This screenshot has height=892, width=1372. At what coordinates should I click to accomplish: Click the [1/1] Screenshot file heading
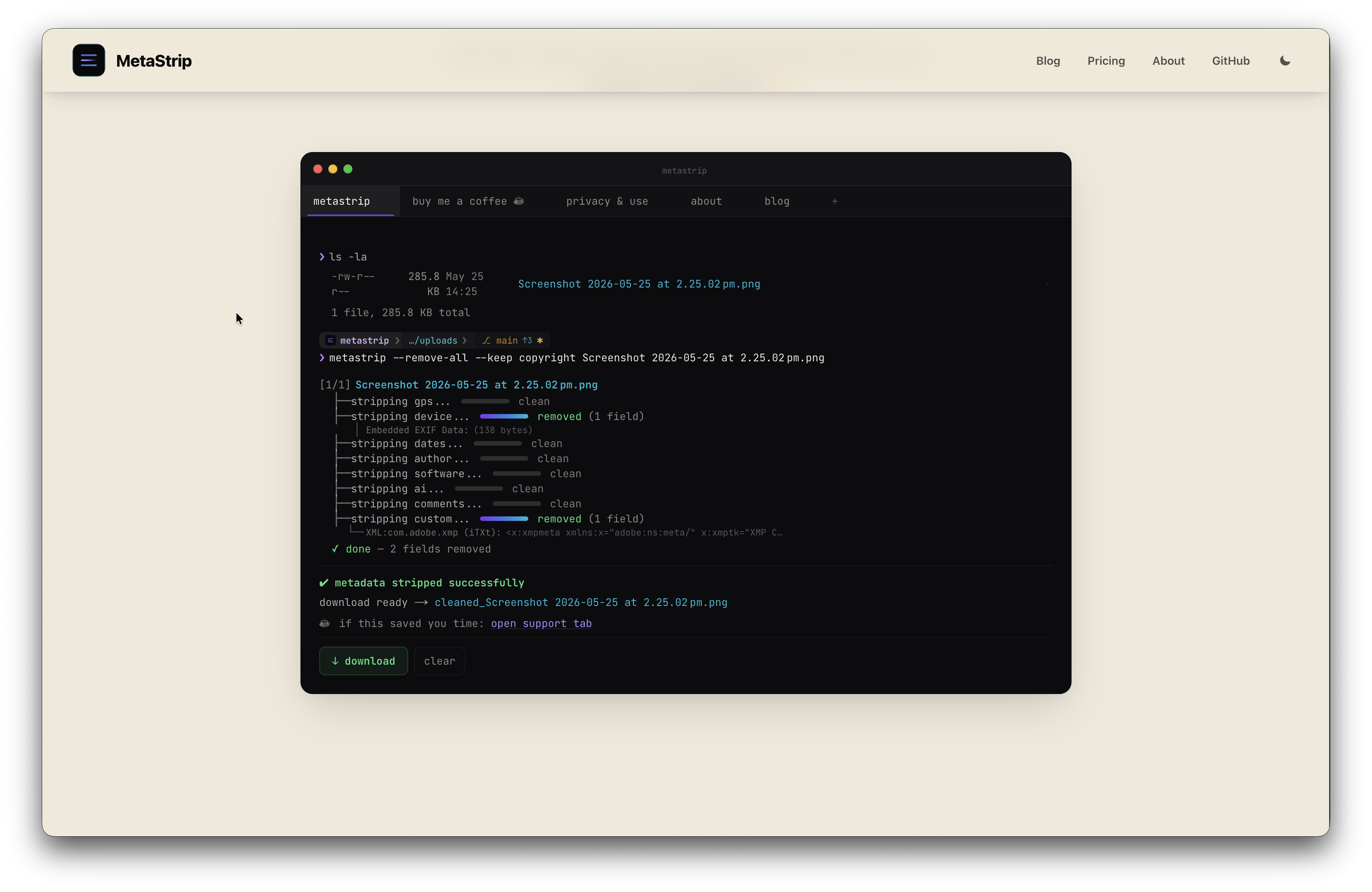click(x=458, y=385)
